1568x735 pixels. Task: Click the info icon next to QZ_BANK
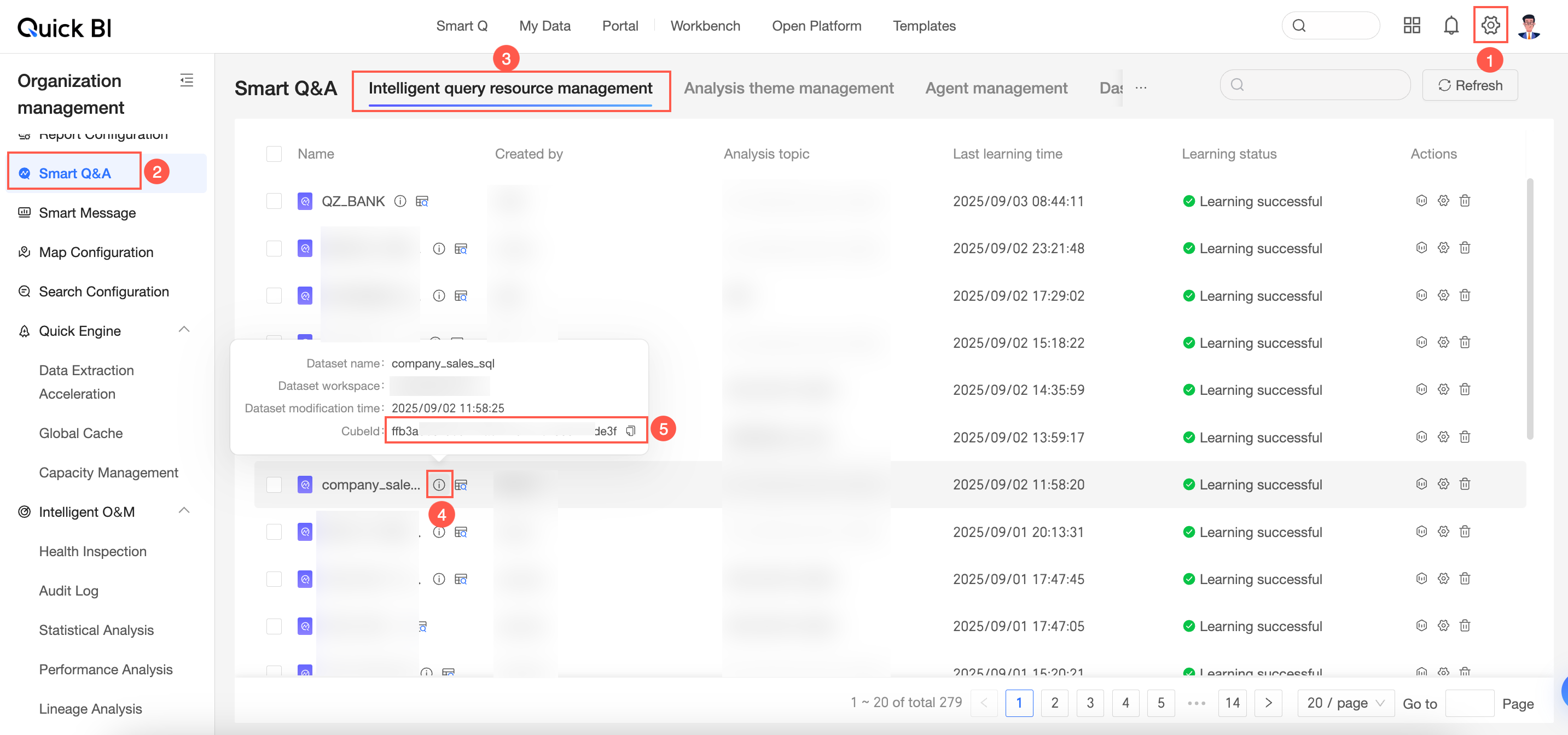pyautogui.click(x=400, y=201)
